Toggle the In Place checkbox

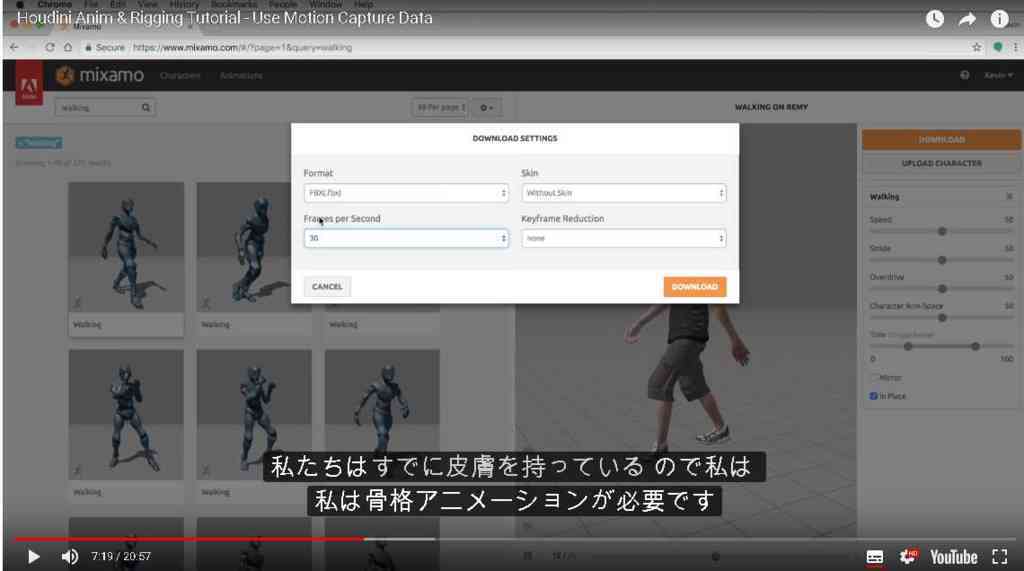(x=874, y=396)
